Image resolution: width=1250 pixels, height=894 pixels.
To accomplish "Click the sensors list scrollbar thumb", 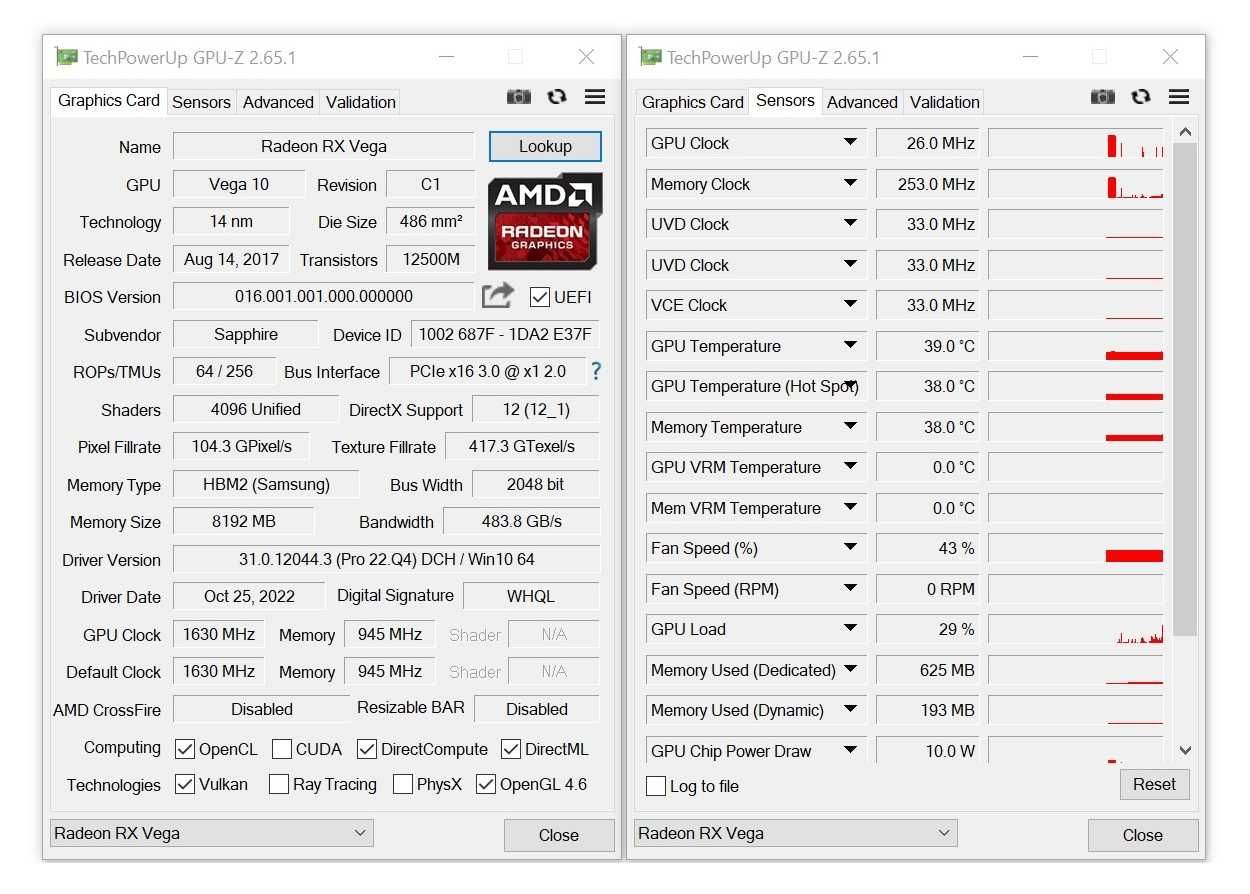I will 1185,390.
